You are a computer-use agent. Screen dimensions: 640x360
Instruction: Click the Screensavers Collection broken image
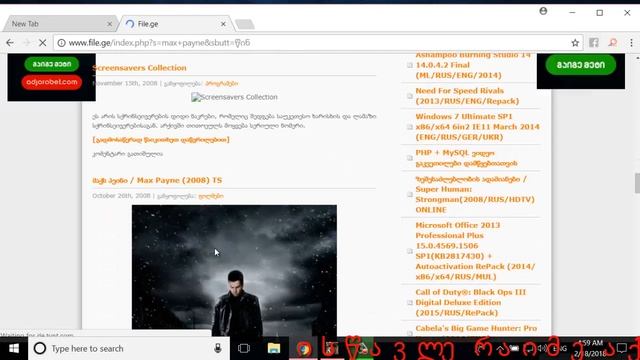pos(234,97)
